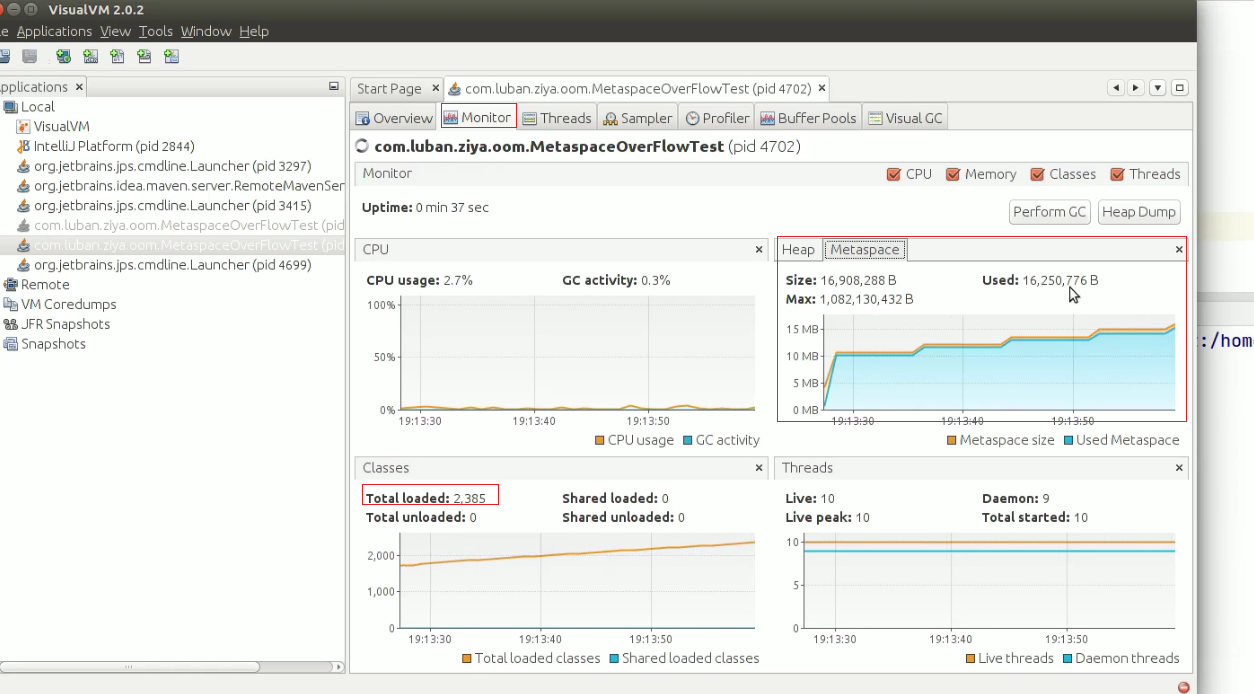Click the greyed-out save toolbar icon
1254x694 pixels.
30,57
